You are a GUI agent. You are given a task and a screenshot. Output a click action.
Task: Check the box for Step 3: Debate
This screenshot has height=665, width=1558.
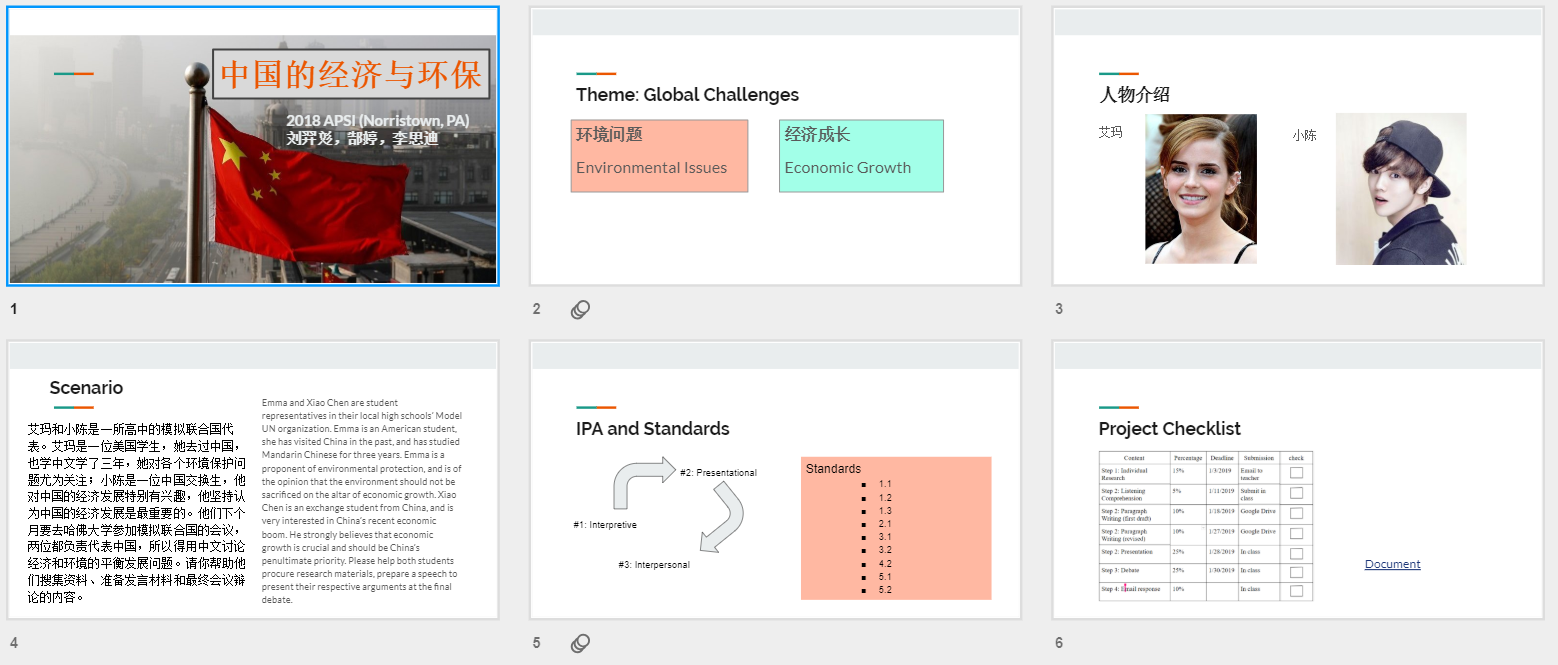point(1296,572)
